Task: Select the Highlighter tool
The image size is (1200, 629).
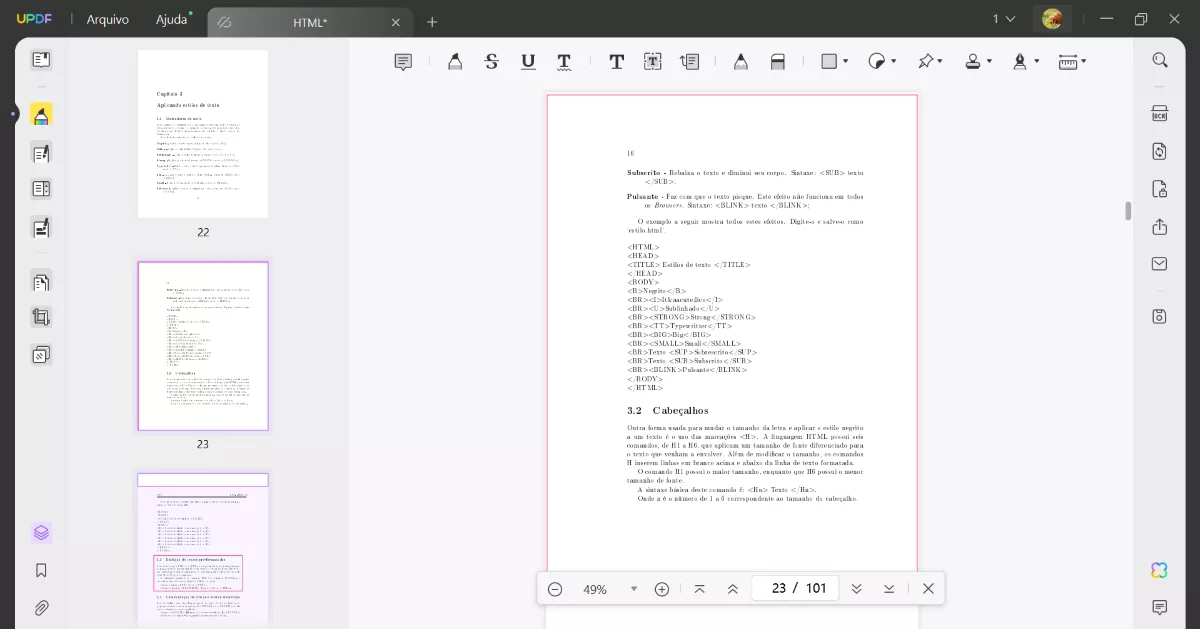Action: tap(455, 61)
